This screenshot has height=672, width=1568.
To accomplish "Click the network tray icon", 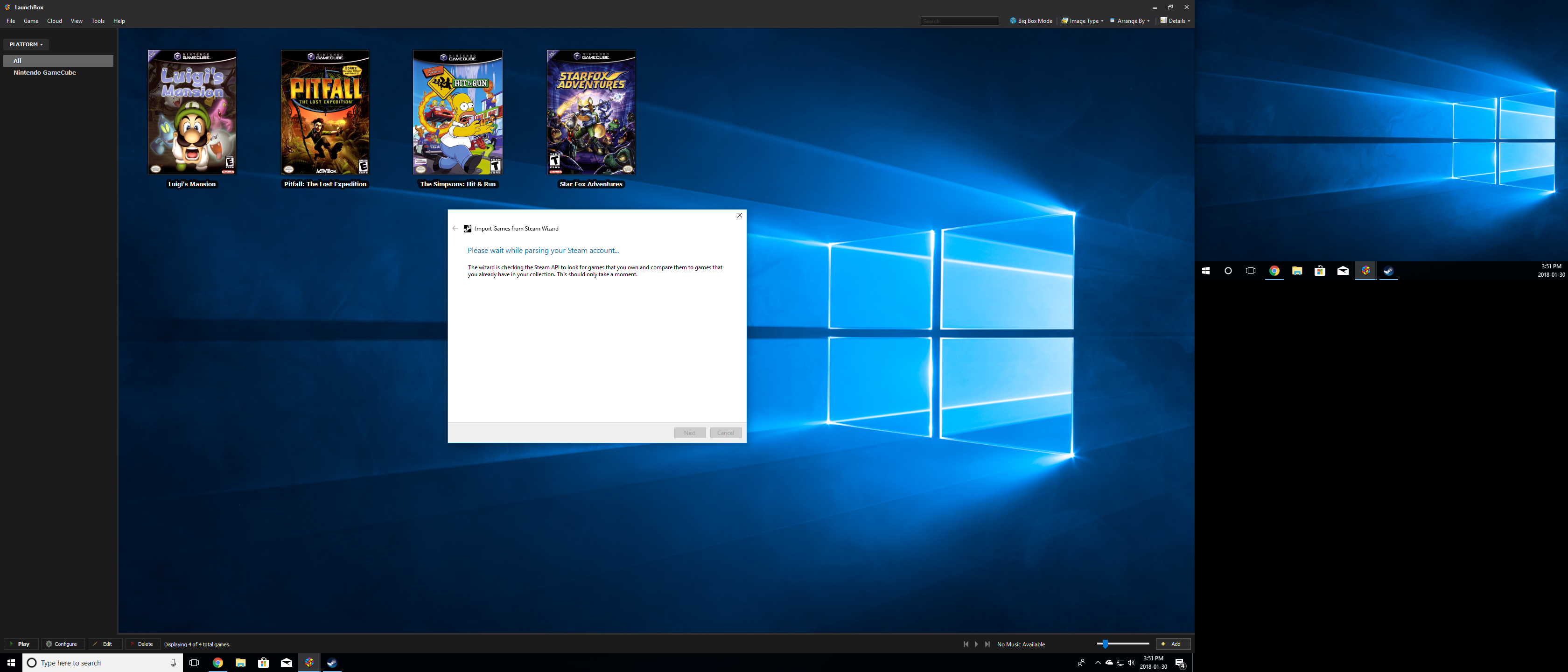I will coord(1120,663).
